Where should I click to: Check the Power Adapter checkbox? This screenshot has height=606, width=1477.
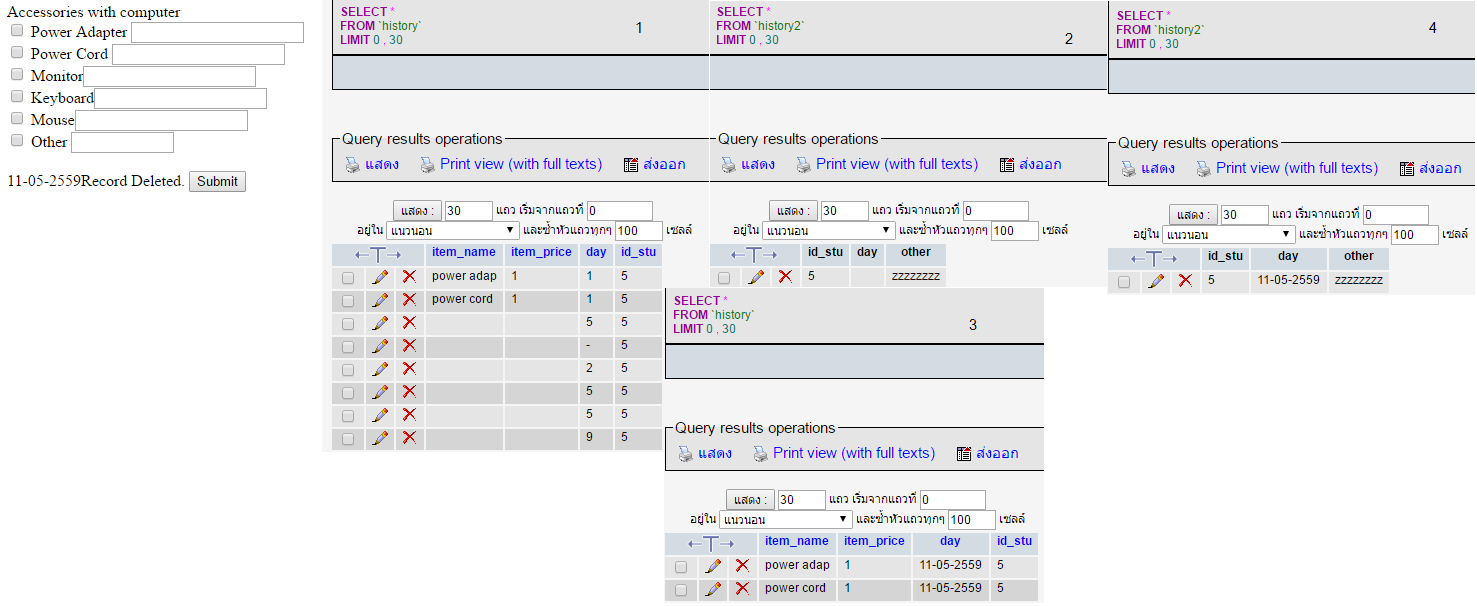tap(17, 31)
